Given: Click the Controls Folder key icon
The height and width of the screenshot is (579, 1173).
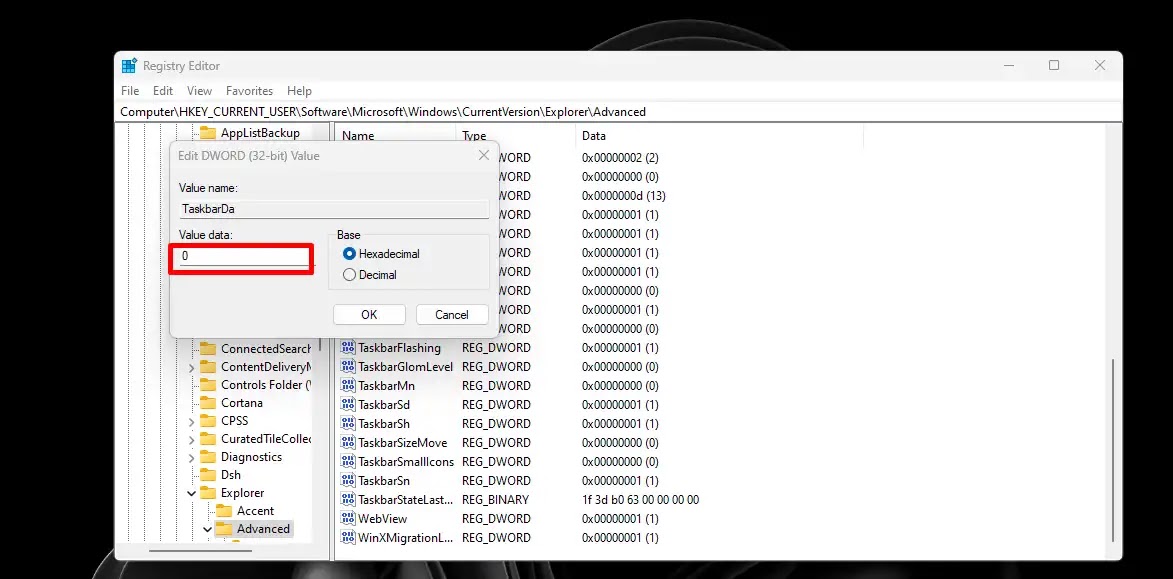Looking at the screenshot, I should click(207, 385).
